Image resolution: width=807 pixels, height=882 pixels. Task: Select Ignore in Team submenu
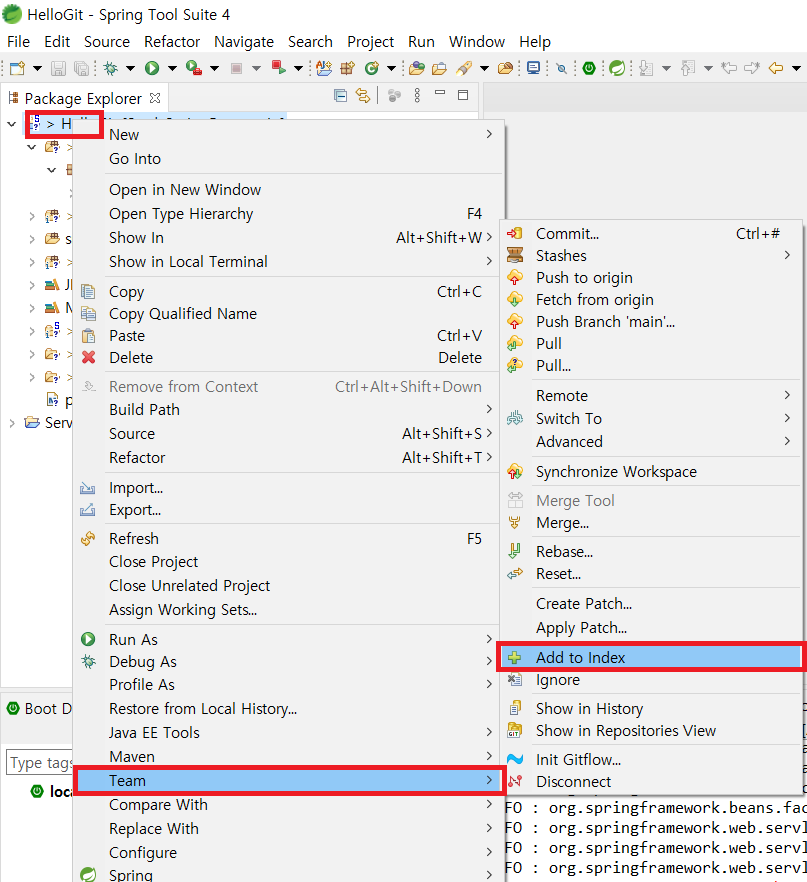651,680
